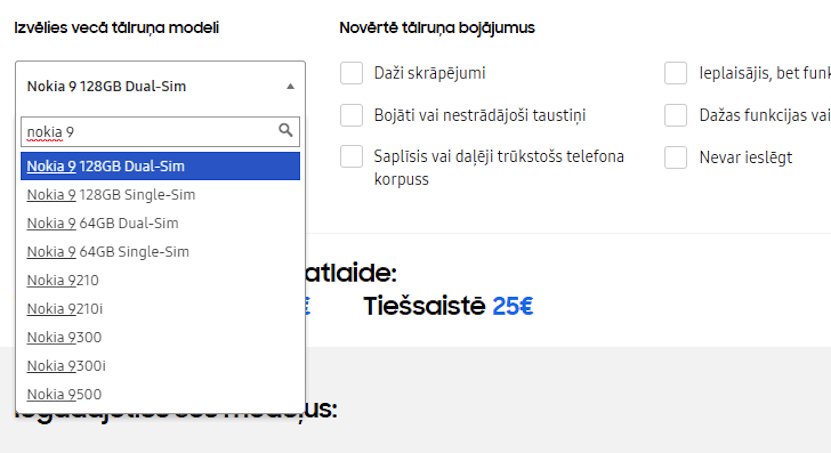Check the "Ieplaisājis, bet funkcionē" box
Image resolution: width=831 pixels, height=453 pixels.
[676, 73]
